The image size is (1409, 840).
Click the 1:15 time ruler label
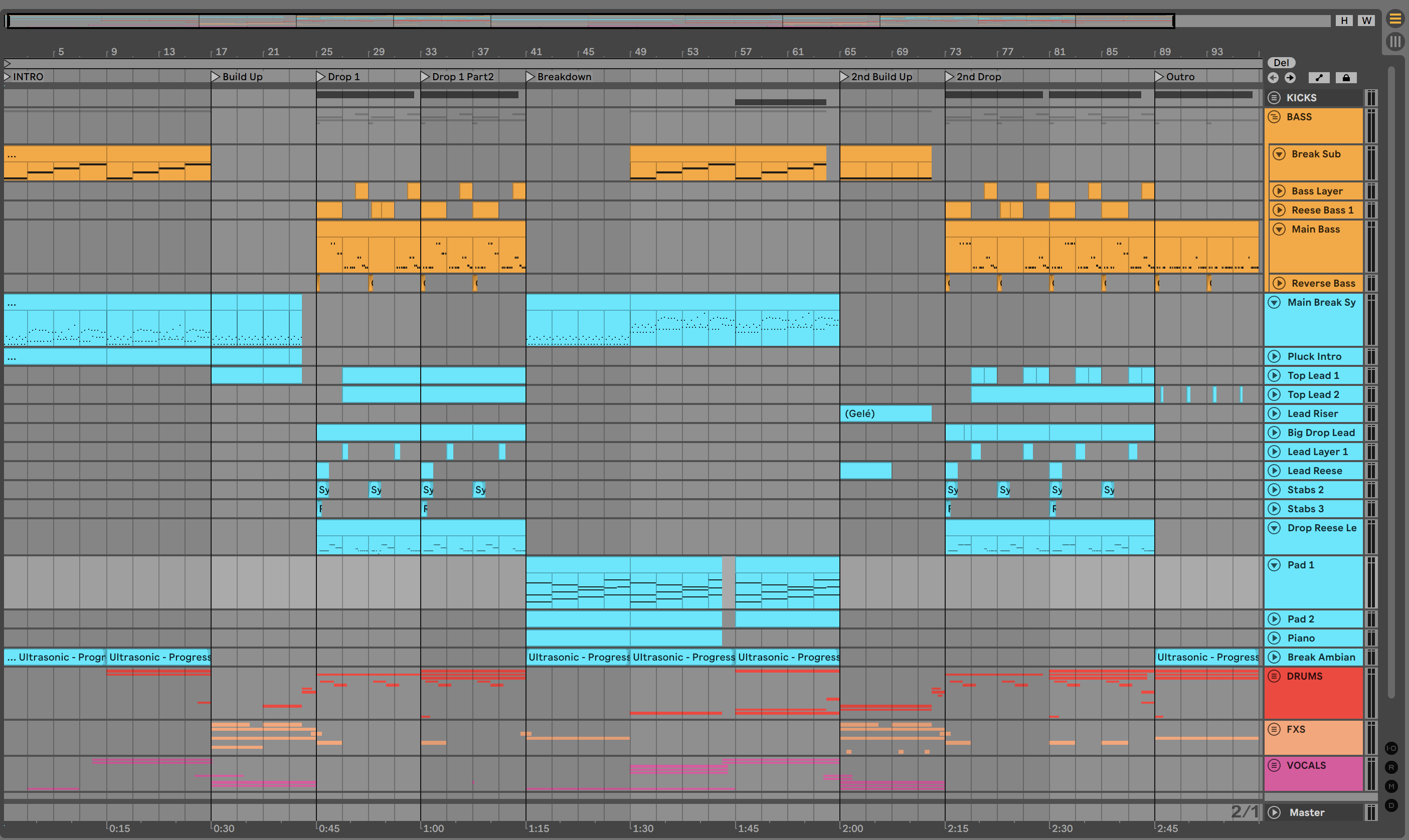pos(539,828)
